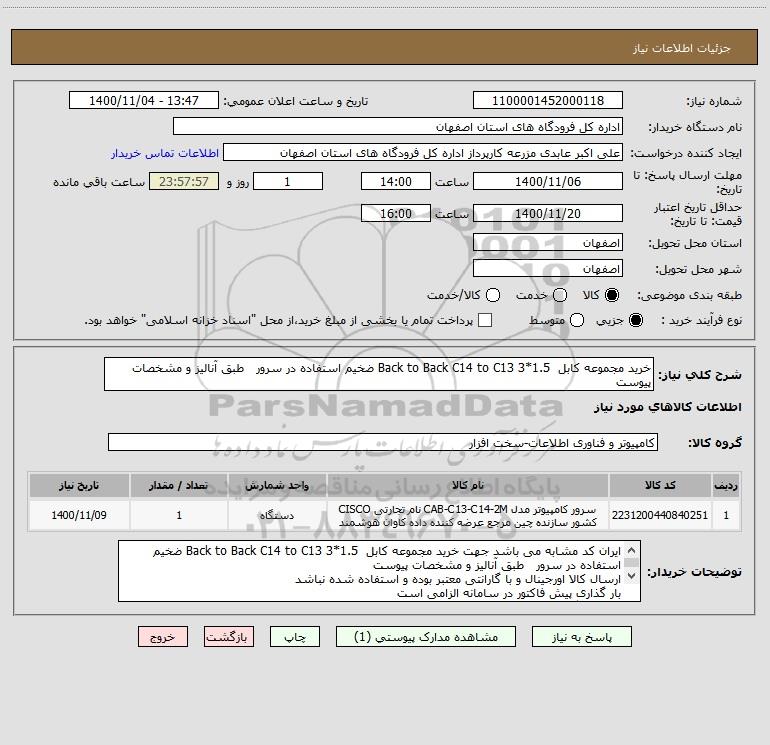This screenshot has height=745, width=770.
Task: Choose متوسط purchase type radio
Action: (x=577, y=320)
